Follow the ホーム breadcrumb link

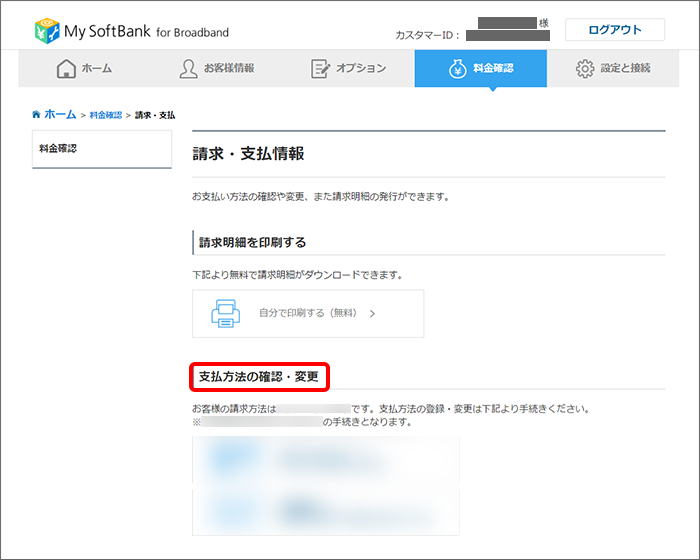click(60, 114)
